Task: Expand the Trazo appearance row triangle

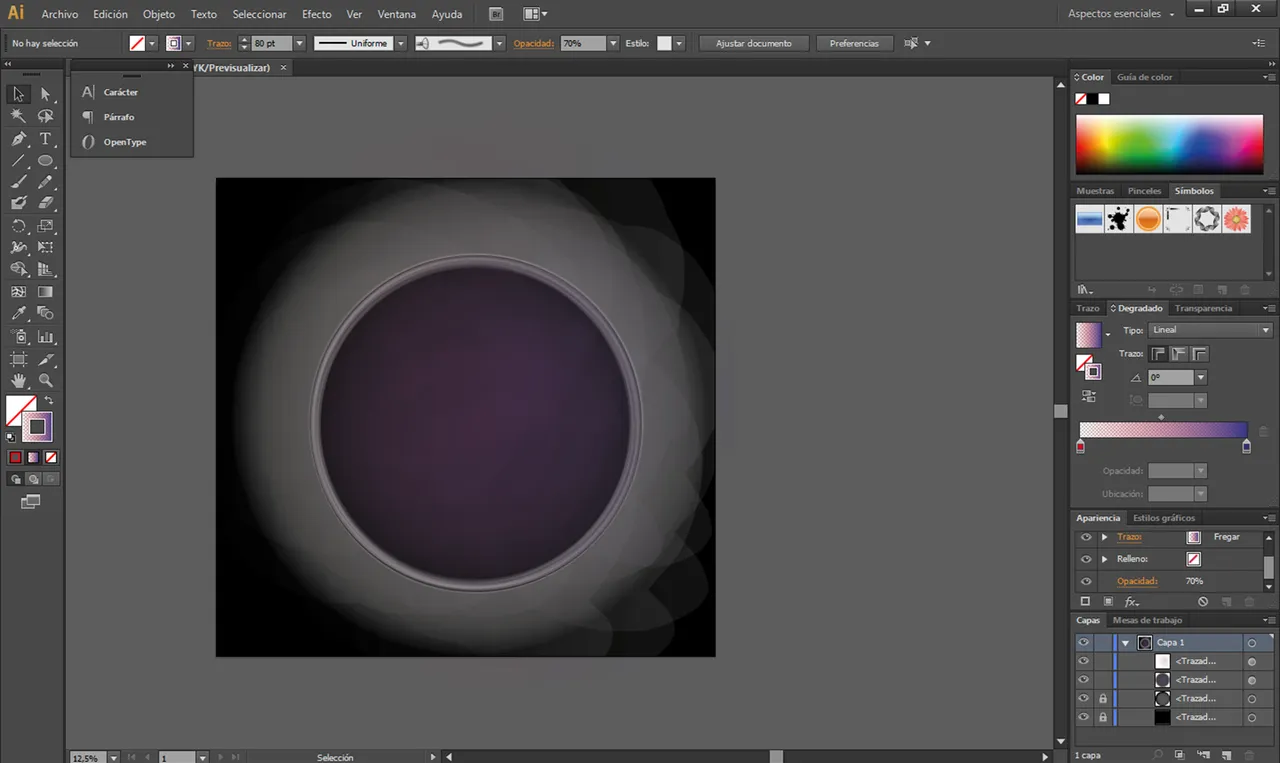Action: 1104,537
